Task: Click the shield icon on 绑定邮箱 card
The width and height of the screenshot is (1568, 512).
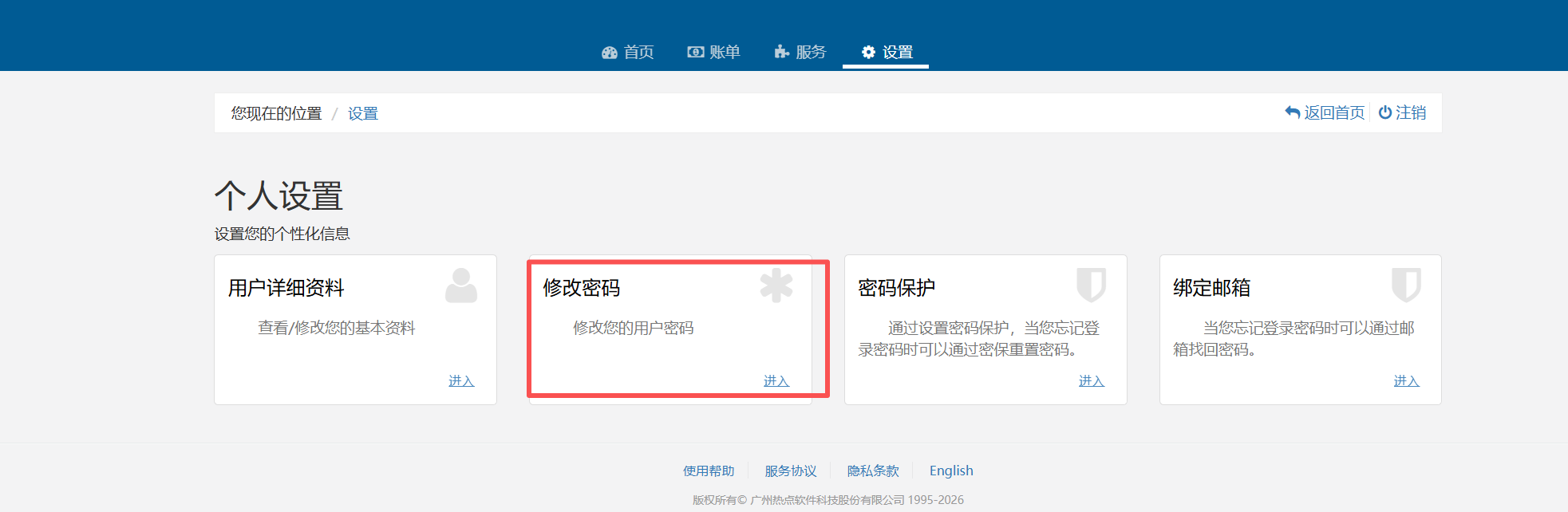Action: click(1406, 285)
